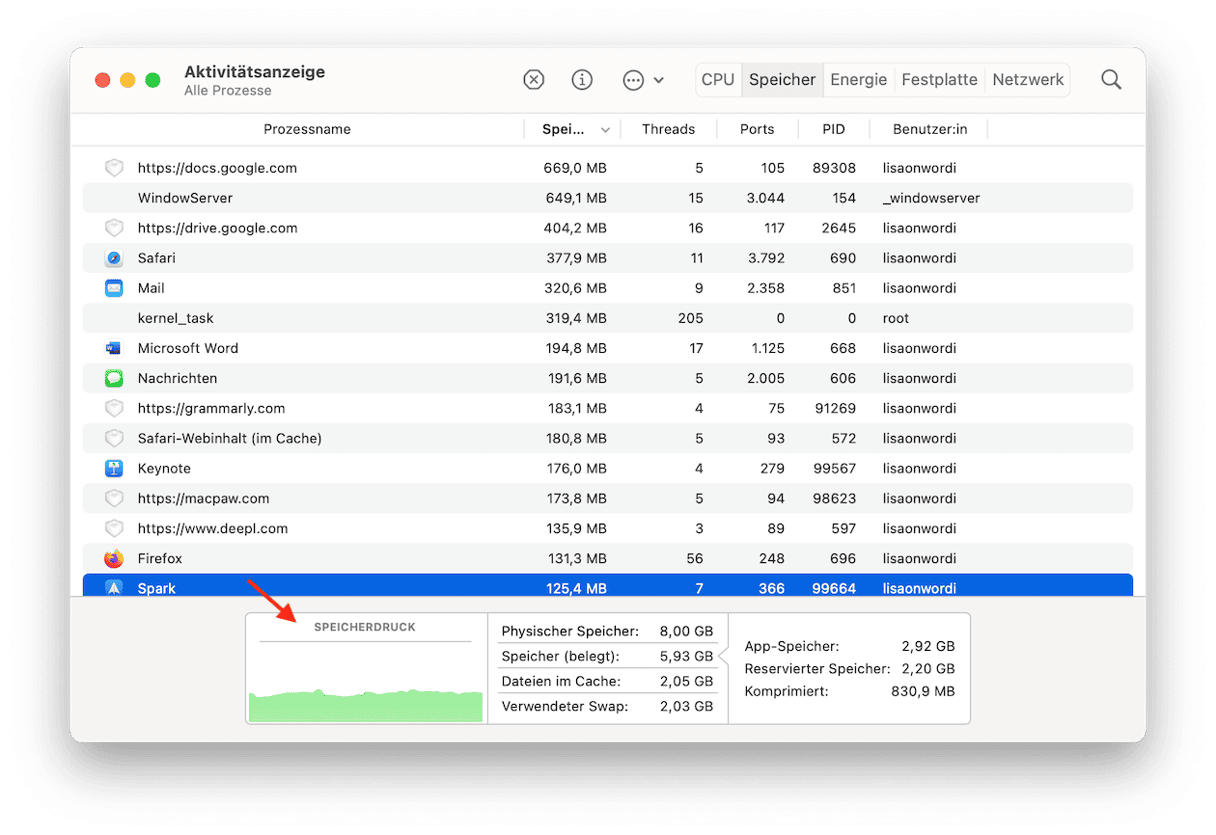Click the Firefox app icon
Viewport: 1216px width, 835px height.
(x=114, y=558)
